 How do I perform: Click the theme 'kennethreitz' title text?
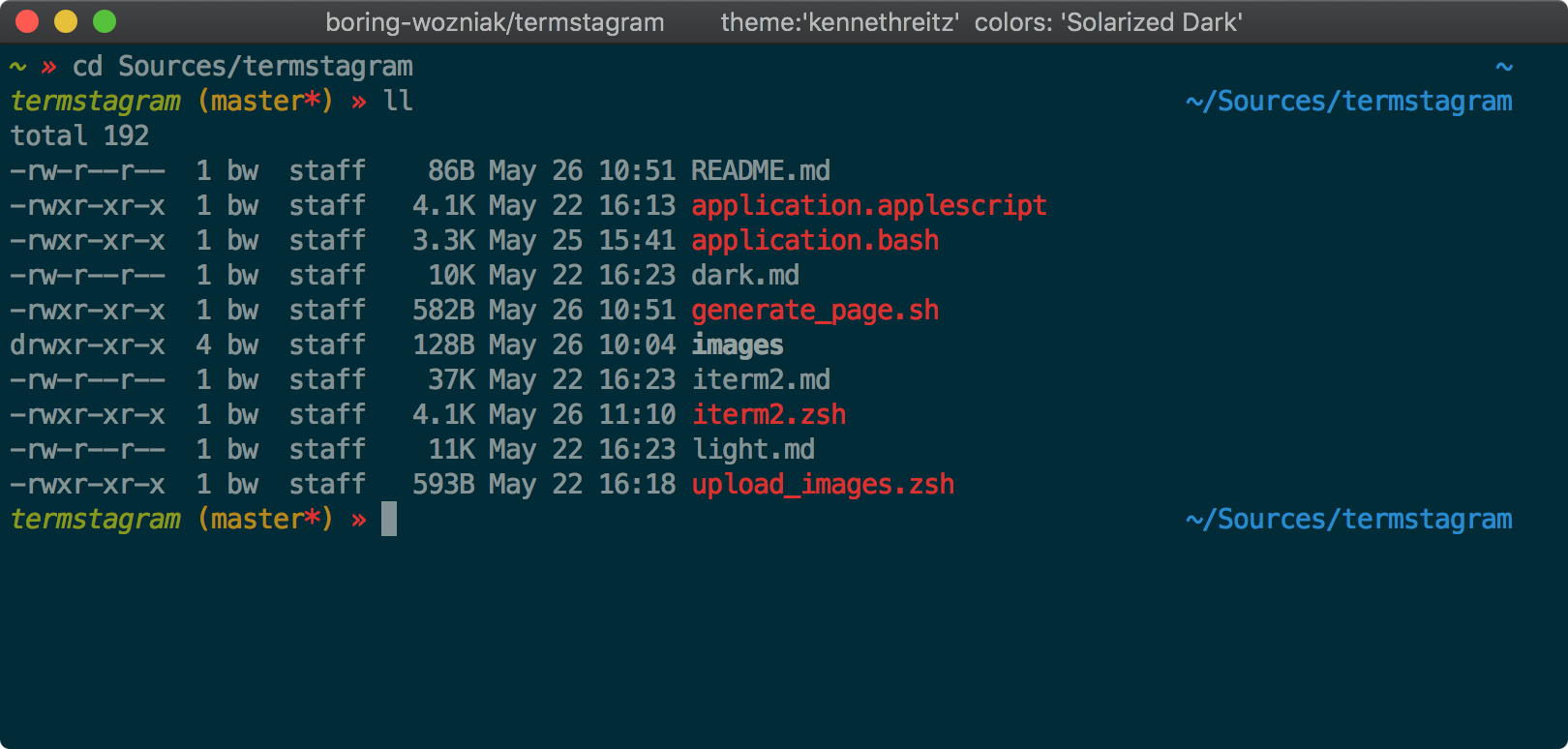839,22
